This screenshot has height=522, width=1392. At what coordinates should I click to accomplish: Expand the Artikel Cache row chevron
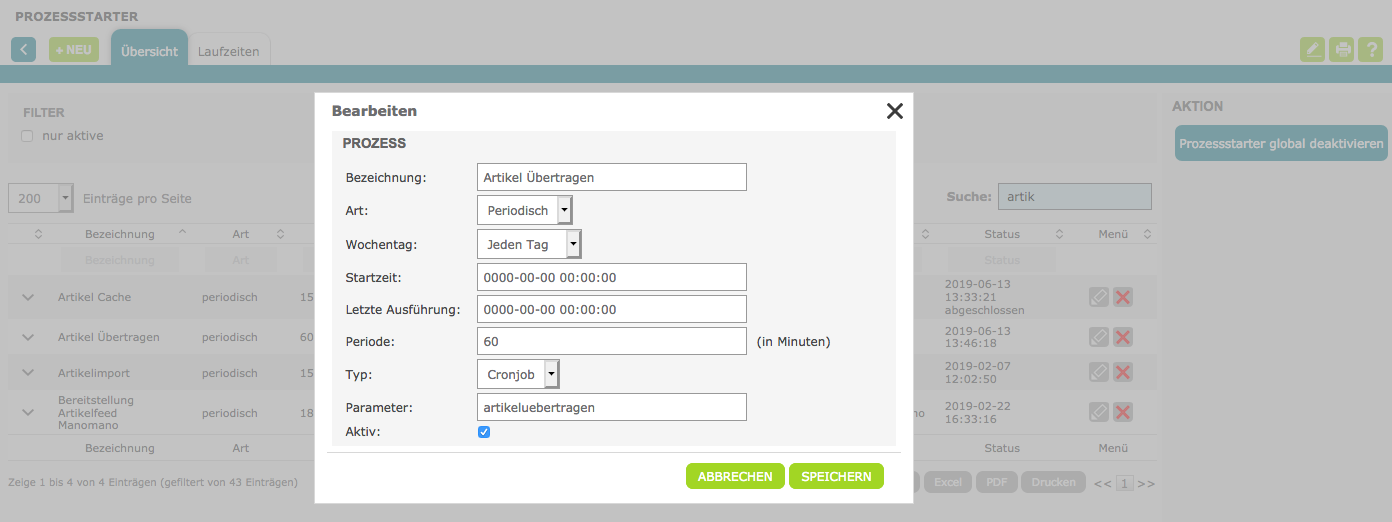(28, 297)
